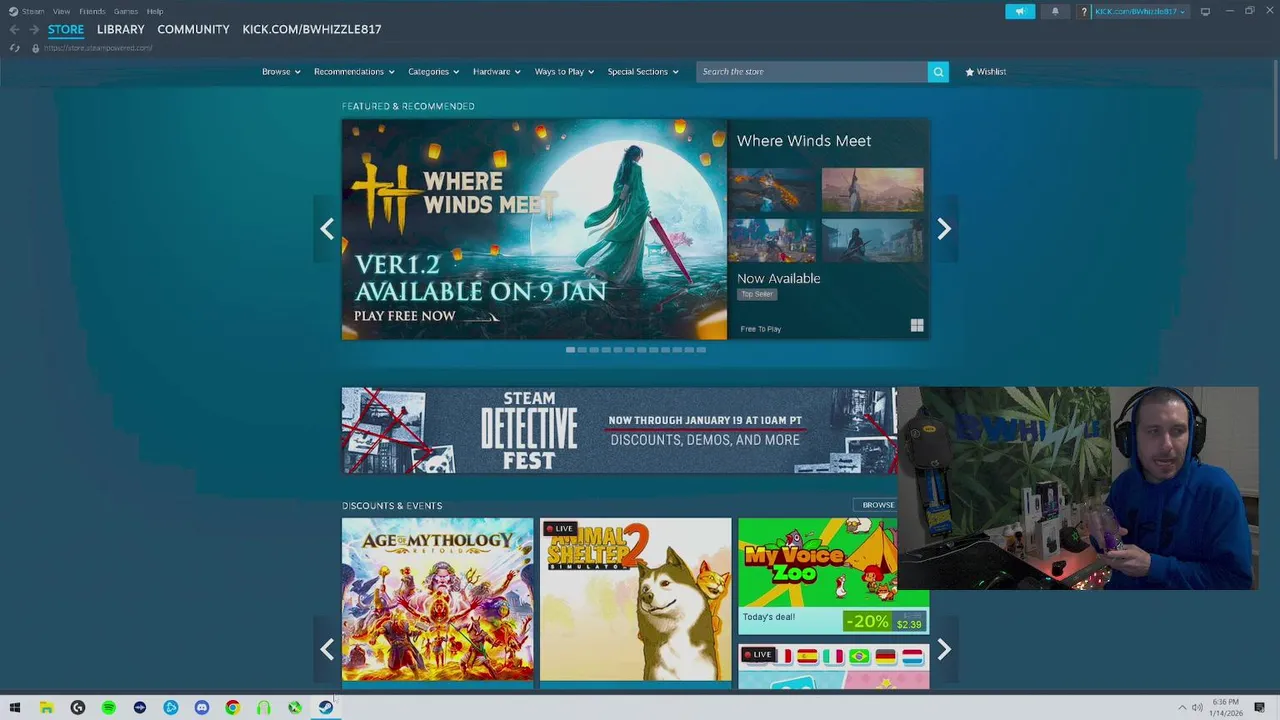This screenshot has height=720, width=1280.
Task: Focus the Search the store field
Action: click(x=811, y=72)
